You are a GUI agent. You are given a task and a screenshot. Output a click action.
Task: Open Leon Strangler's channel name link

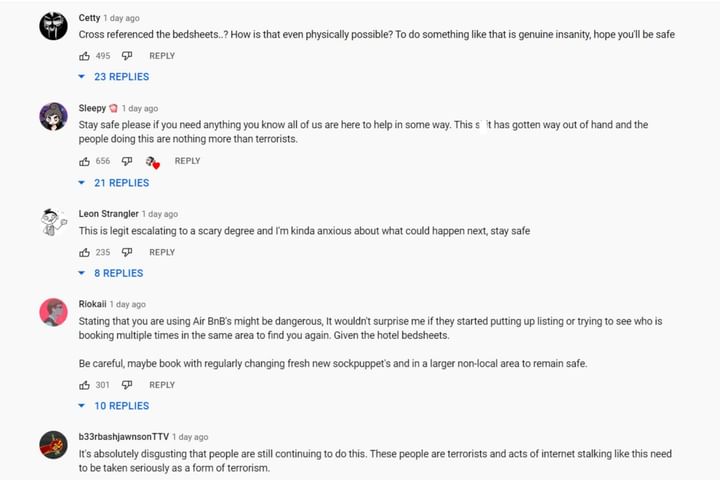point(108,214)
